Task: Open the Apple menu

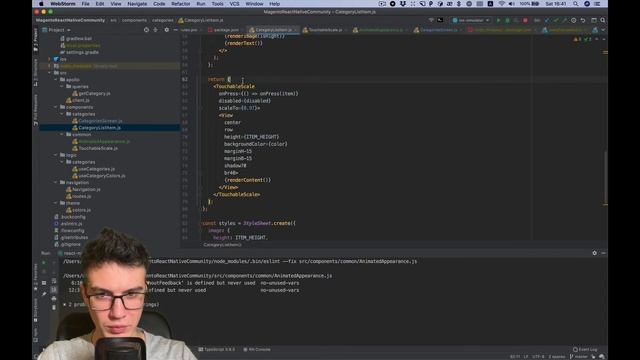Action: pyautogui.click(x=41, y=4)
